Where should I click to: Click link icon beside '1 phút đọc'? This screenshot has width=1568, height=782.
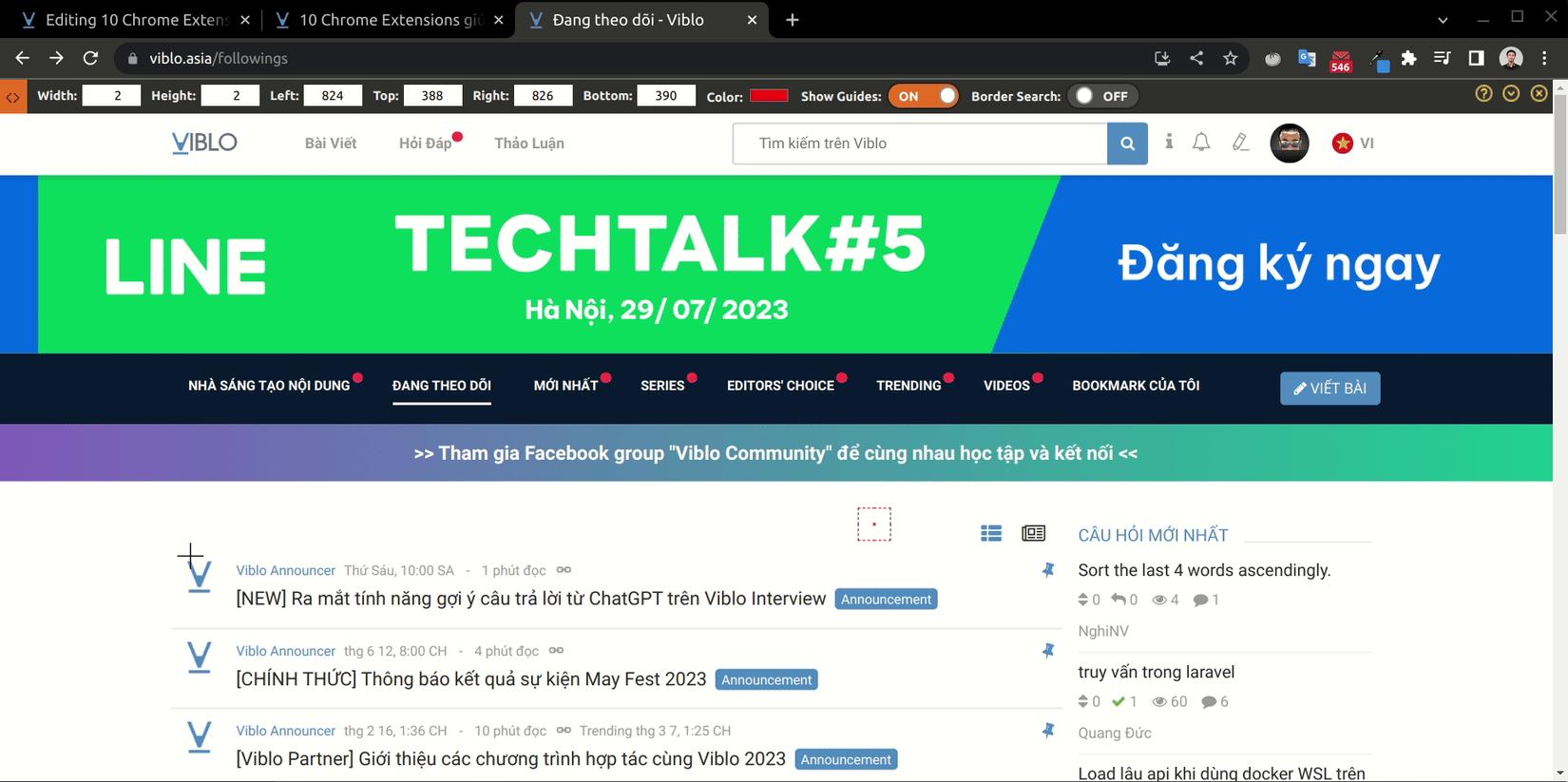click(564, 570)
